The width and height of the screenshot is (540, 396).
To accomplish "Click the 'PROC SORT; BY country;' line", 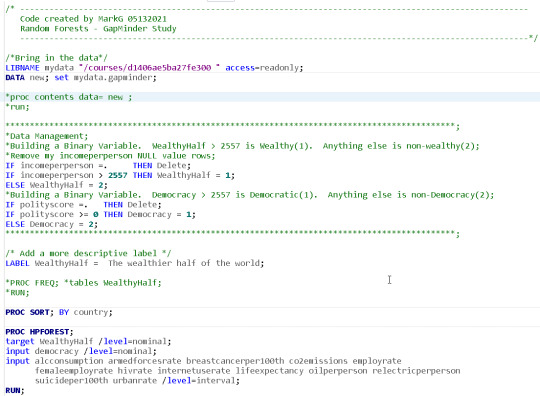I will (x=59, y=312).
